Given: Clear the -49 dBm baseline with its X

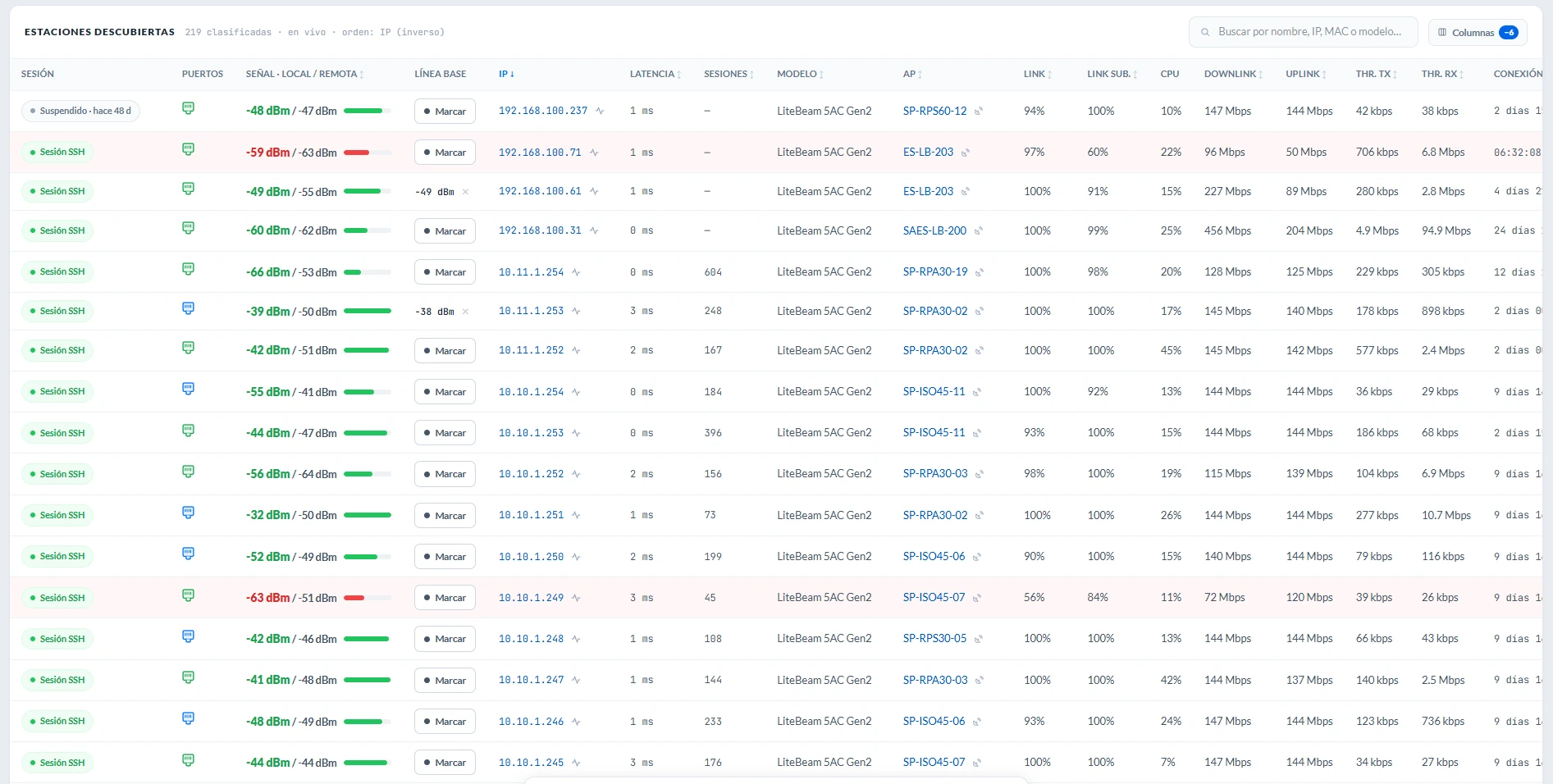Looking at the screenshot, I should [x=465, y=192].
